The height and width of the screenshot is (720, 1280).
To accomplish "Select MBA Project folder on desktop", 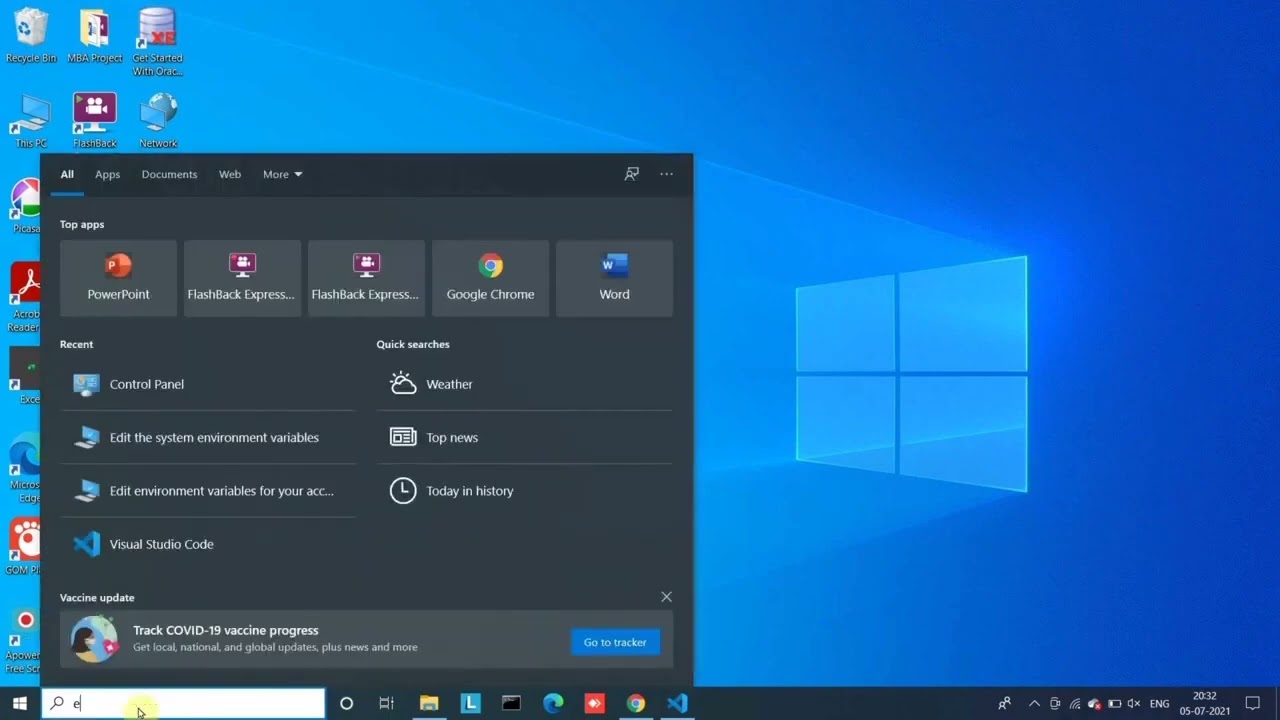I will click(x=94, y=37).
